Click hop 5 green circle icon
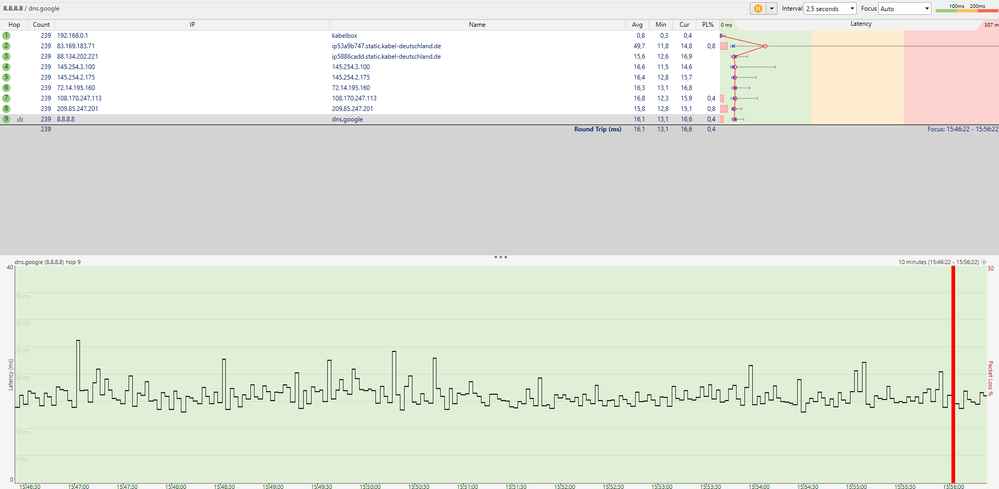999x489 pixels. pyautogui.click(x=5, y=77)
